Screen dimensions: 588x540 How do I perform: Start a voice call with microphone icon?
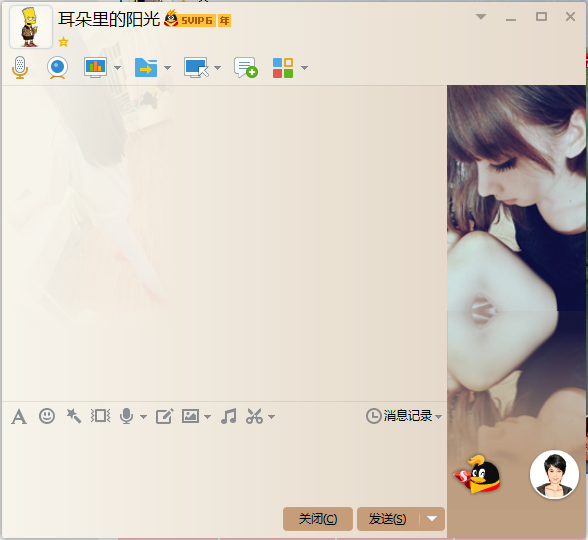point(20,68)
